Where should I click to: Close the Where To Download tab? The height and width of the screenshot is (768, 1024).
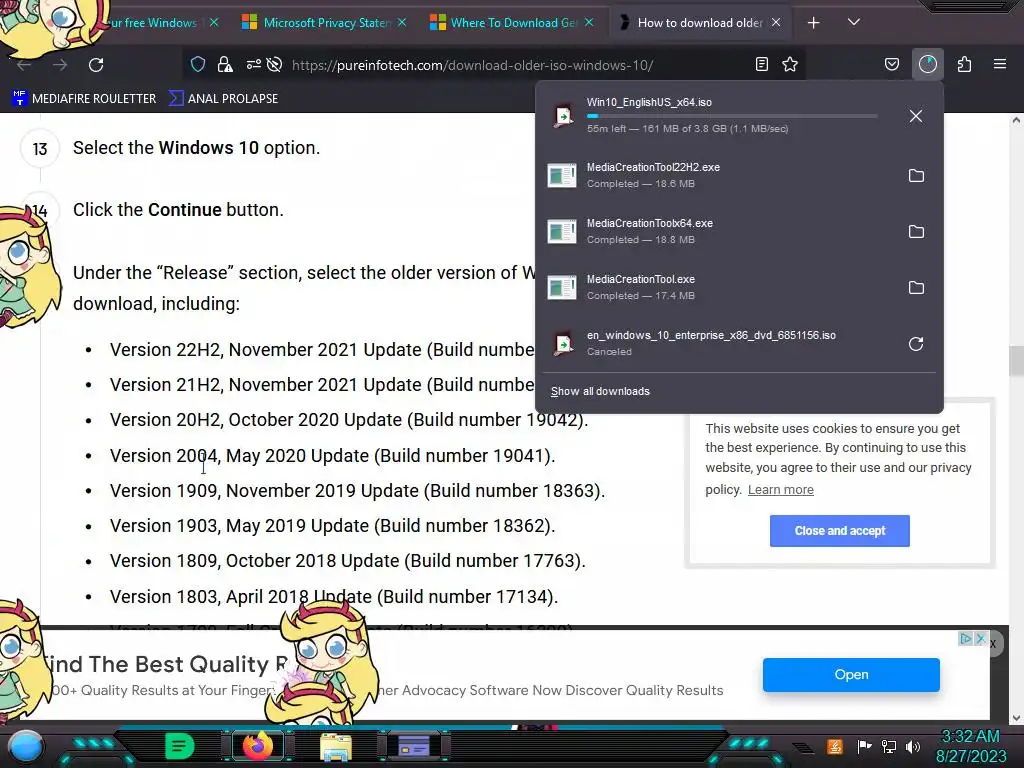pos(589,23)
